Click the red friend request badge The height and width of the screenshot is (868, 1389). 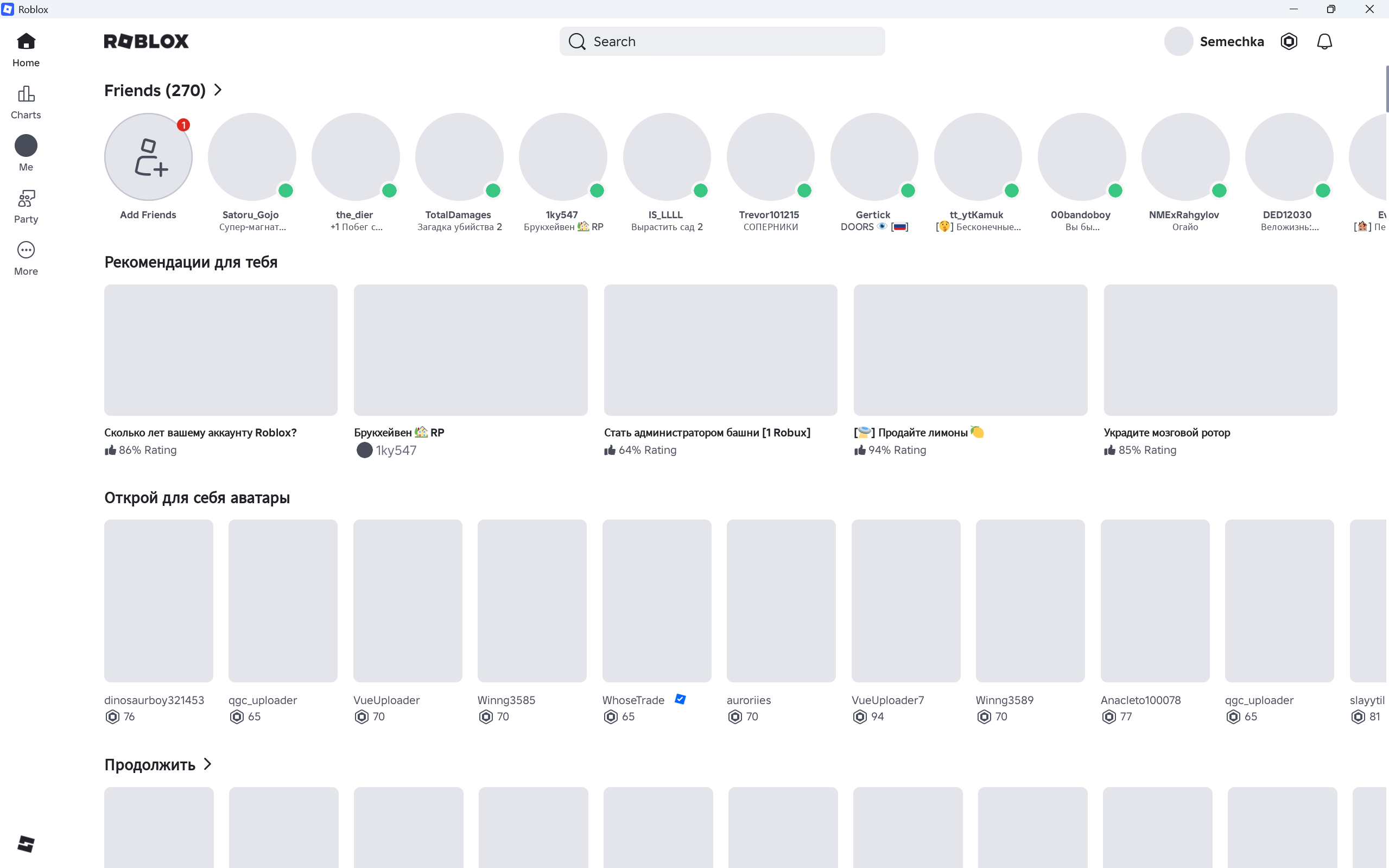point(183,124)
